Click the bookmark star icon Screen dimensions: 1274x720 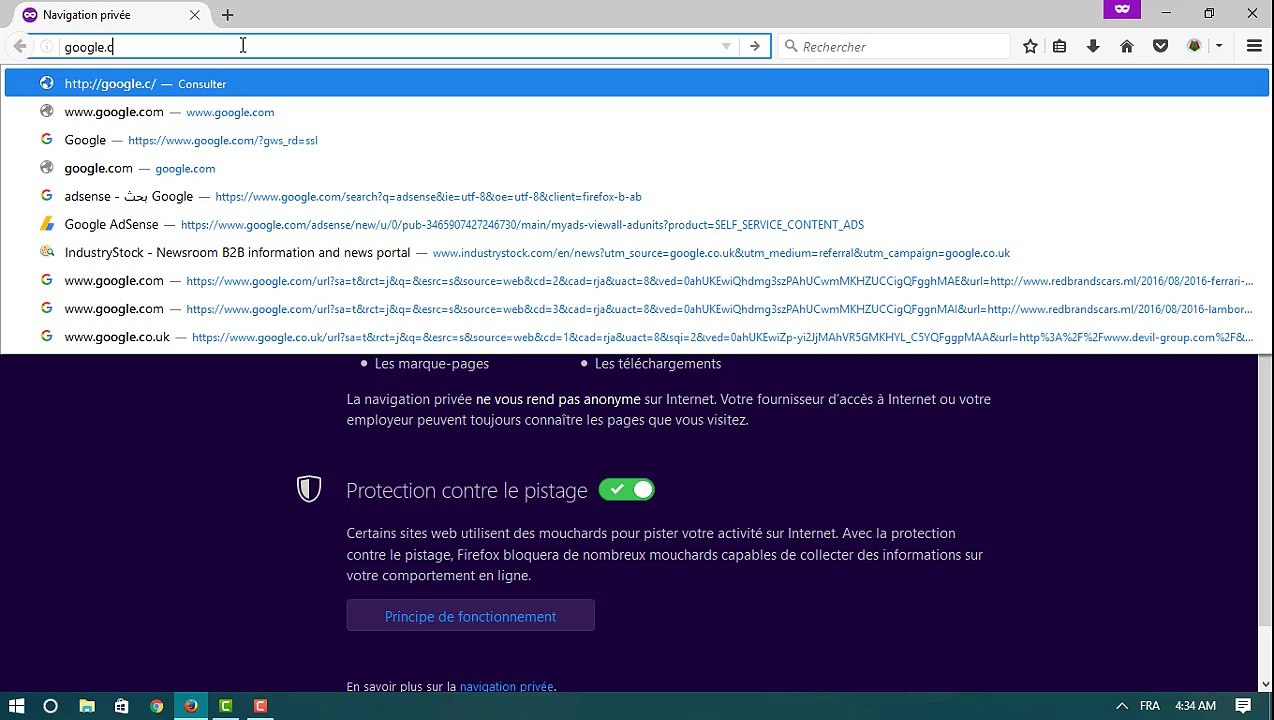coord(1030,46)
